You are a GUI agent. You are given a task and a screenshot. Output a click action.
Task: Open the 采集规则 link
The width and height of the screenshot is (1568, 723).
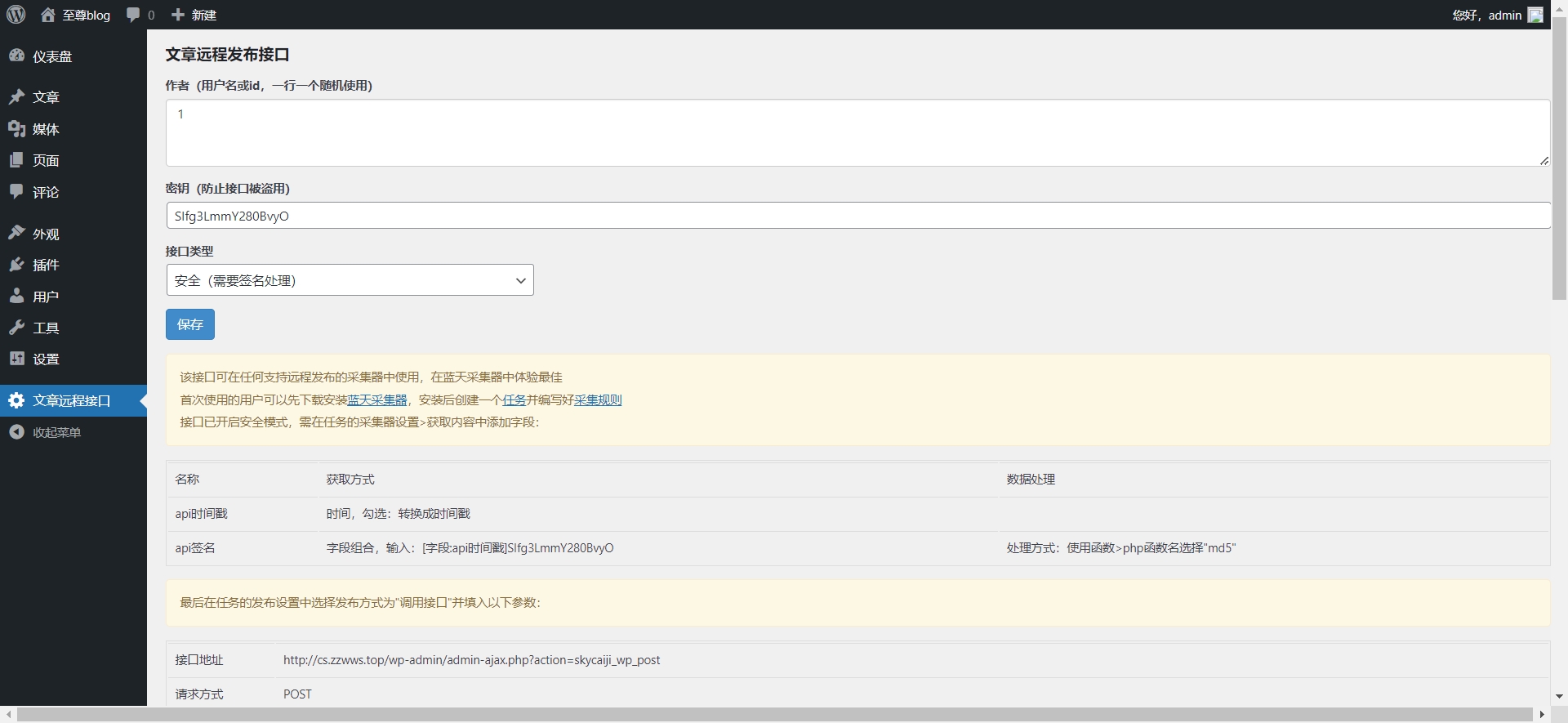598,399
